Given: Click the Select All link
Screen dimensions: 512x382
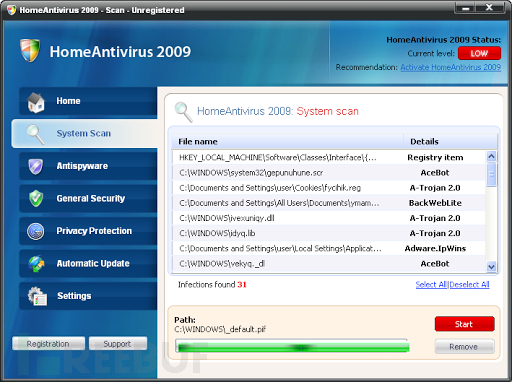Looking at the screenshot, I should point(431,284).
